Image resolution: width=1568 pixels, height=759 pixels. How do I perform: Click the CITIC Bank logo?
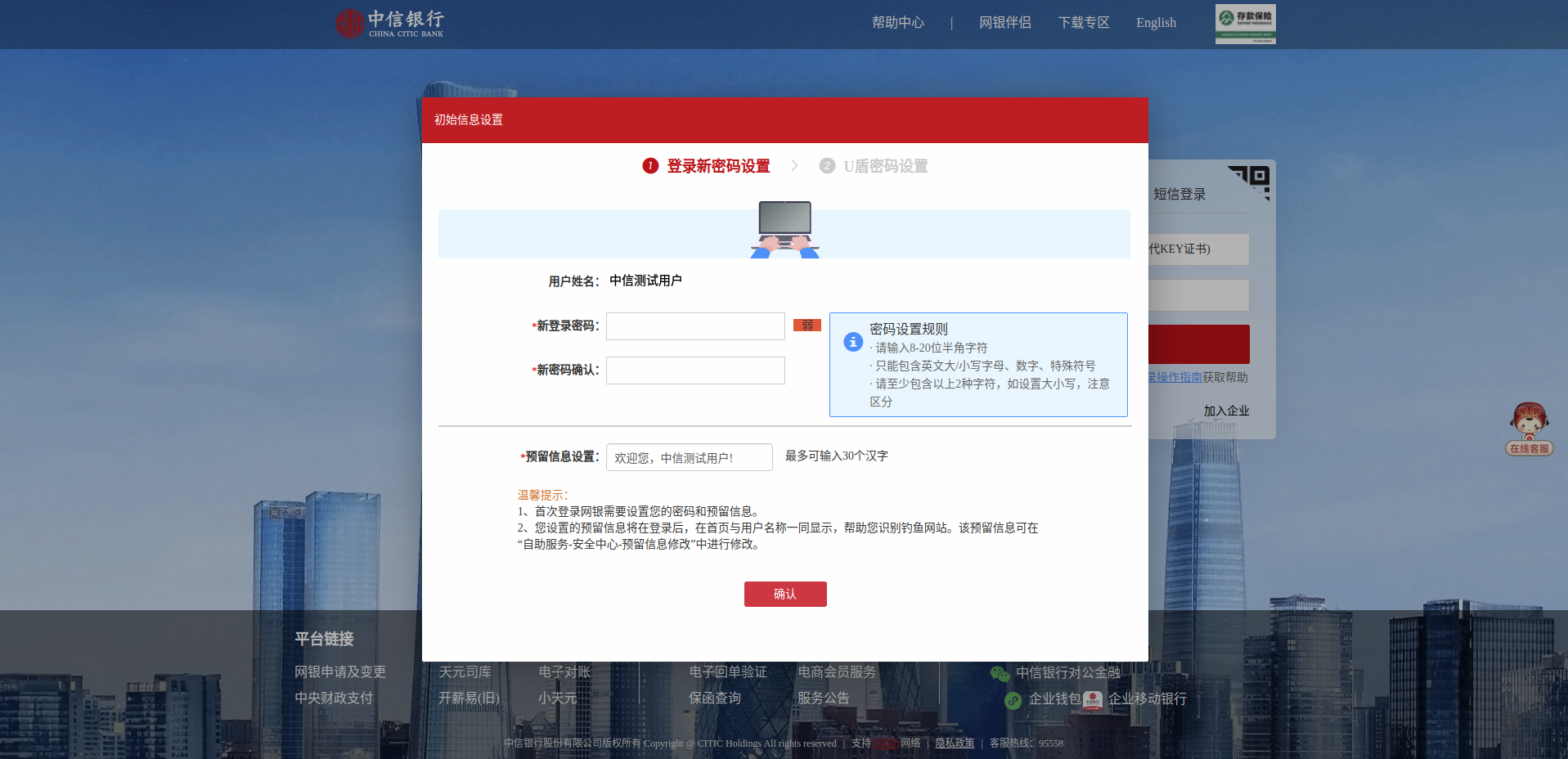(389, 23)
